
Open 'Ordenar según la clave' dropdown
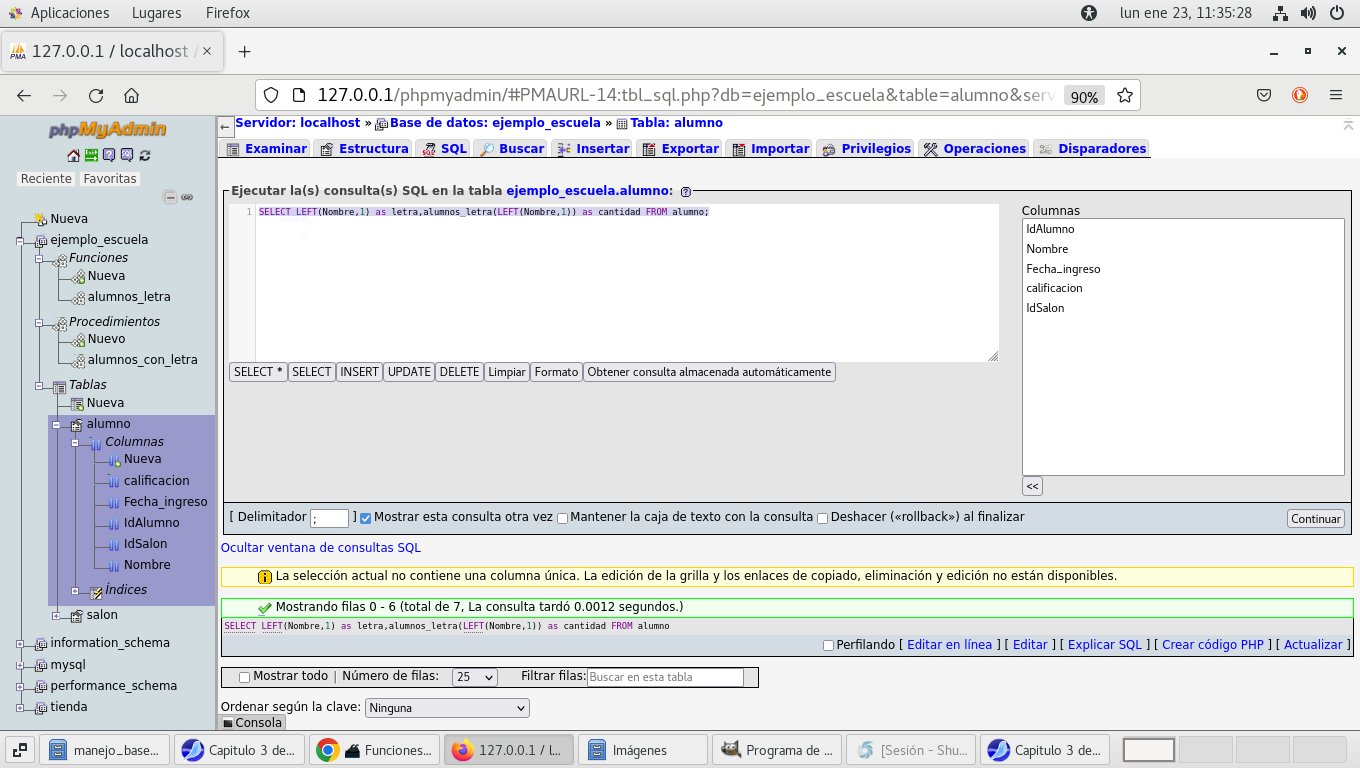447,708
